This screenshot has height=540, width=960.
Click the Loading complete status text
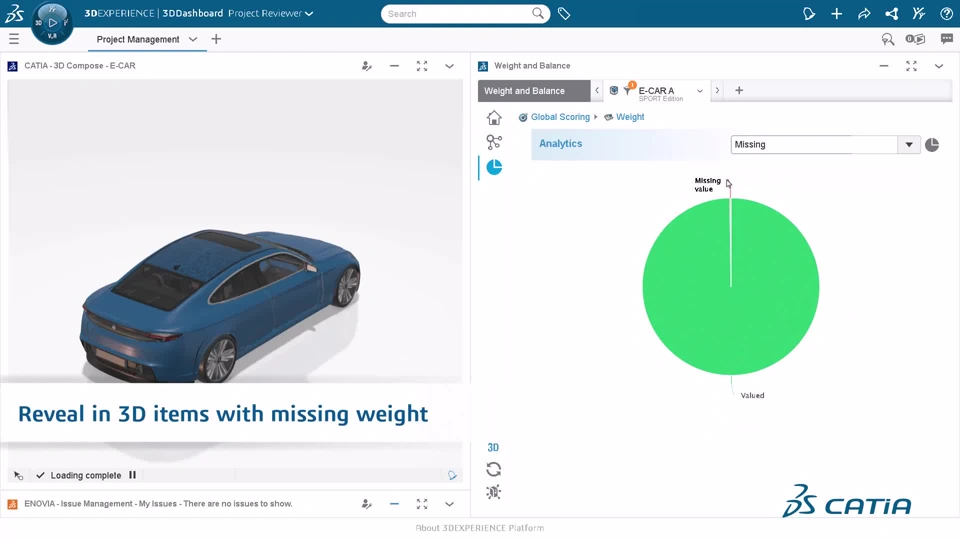(x=86, y=475)
